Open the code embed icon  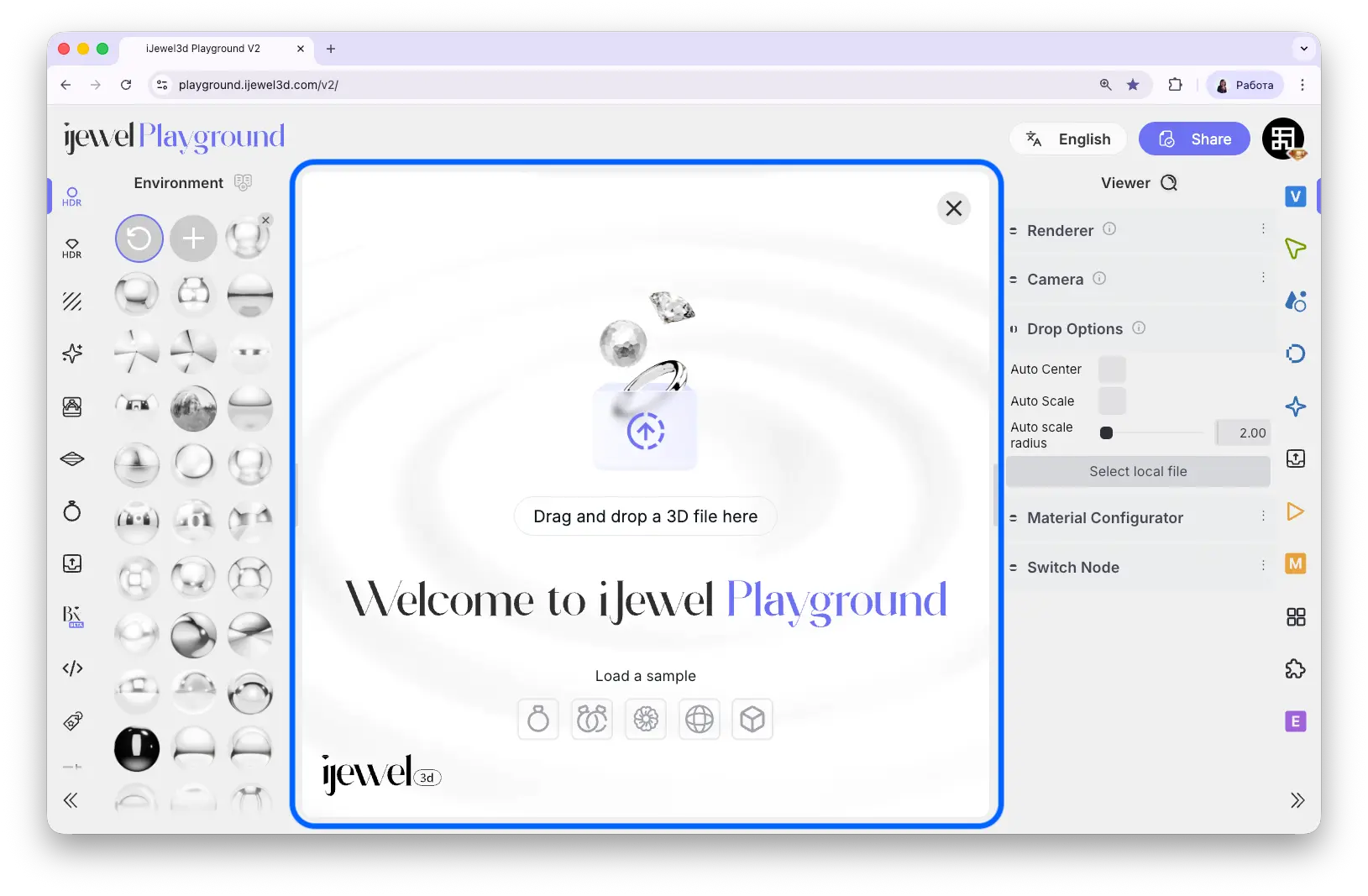pos(72,668)
